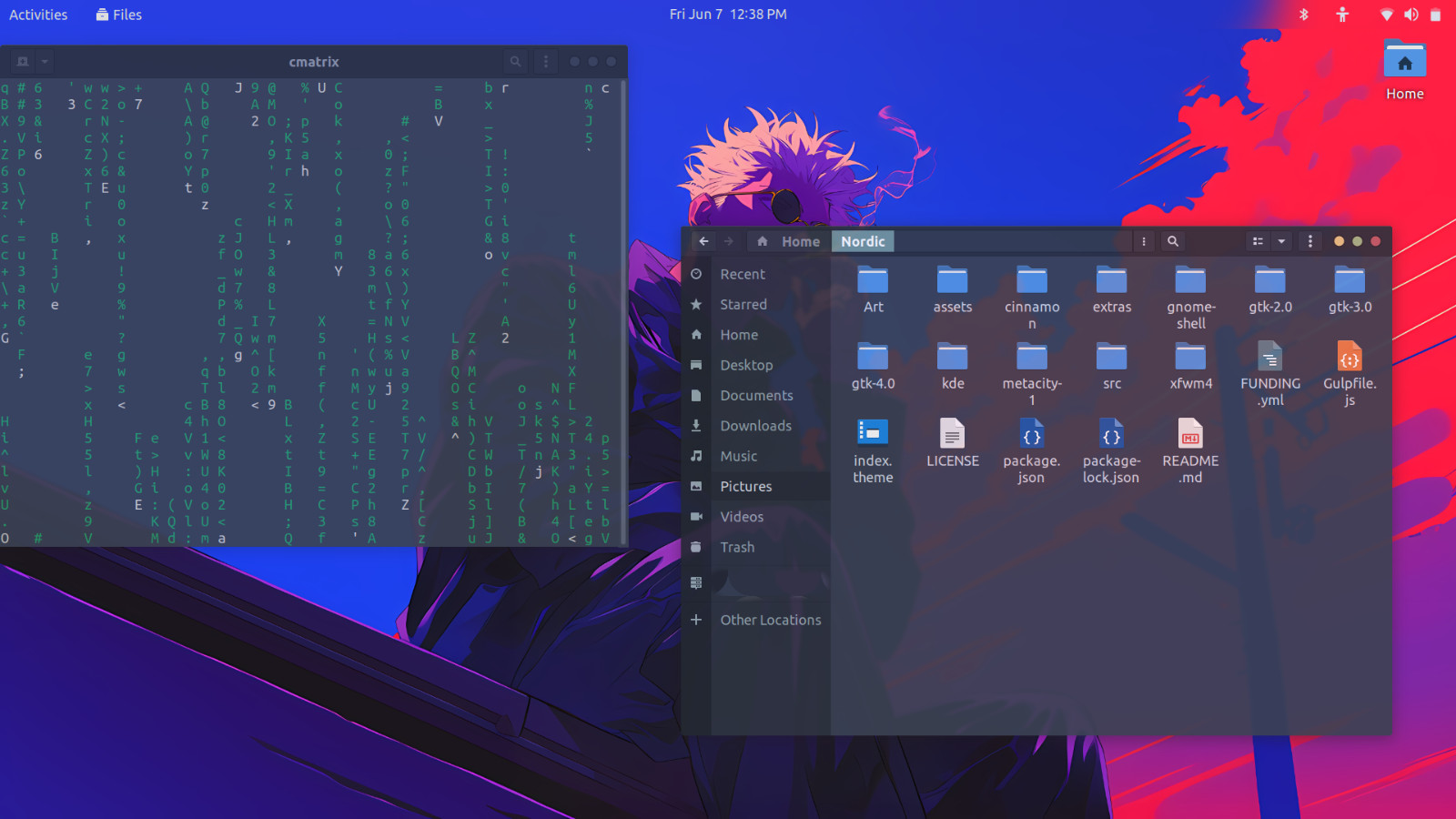Viewport: 1456px width, 819px height.
Task: Click Nordic in the path bar
Action: (863, 241)
